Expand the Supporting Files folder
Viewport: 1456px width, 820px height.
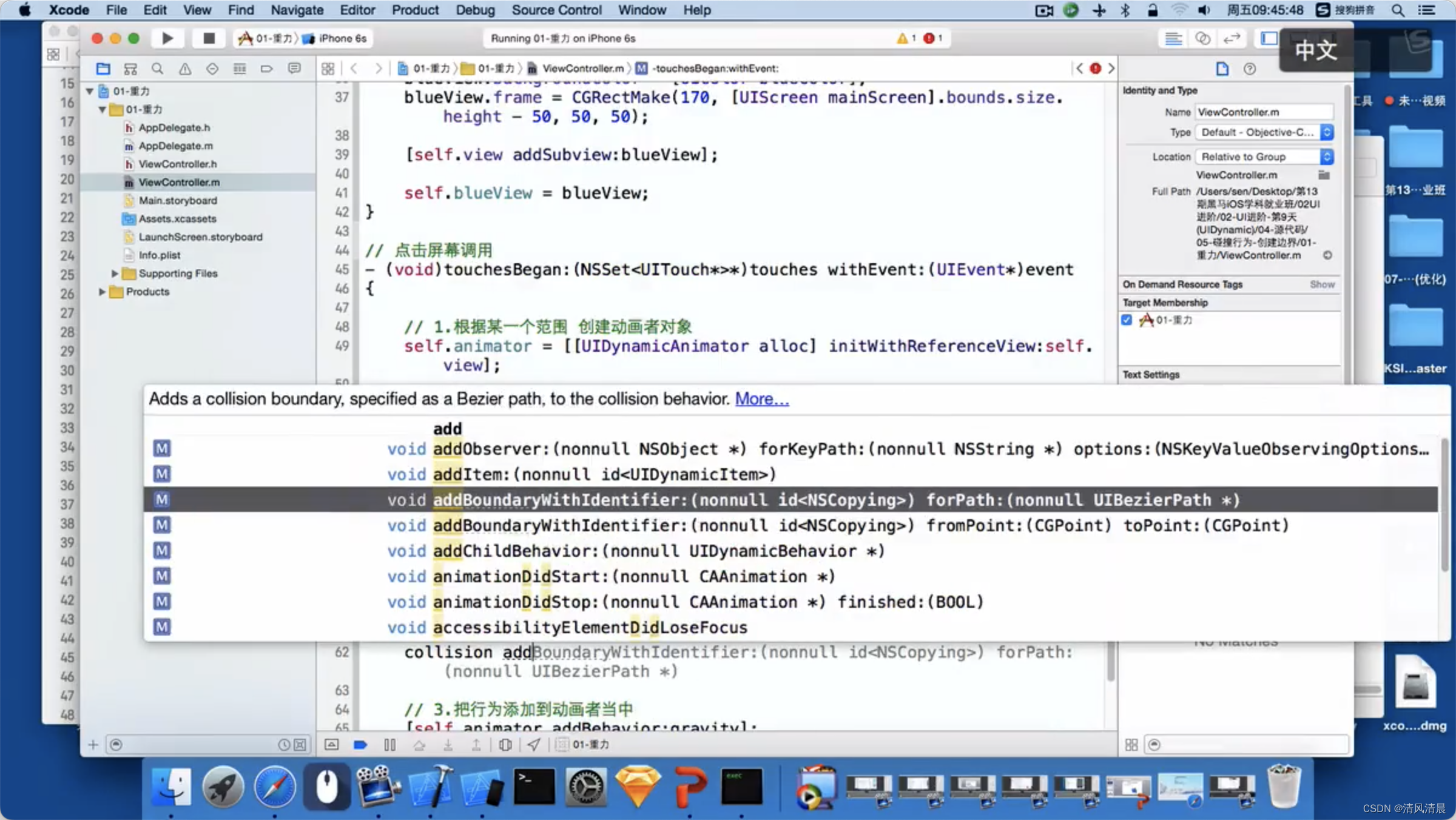(x=113, y=273)
